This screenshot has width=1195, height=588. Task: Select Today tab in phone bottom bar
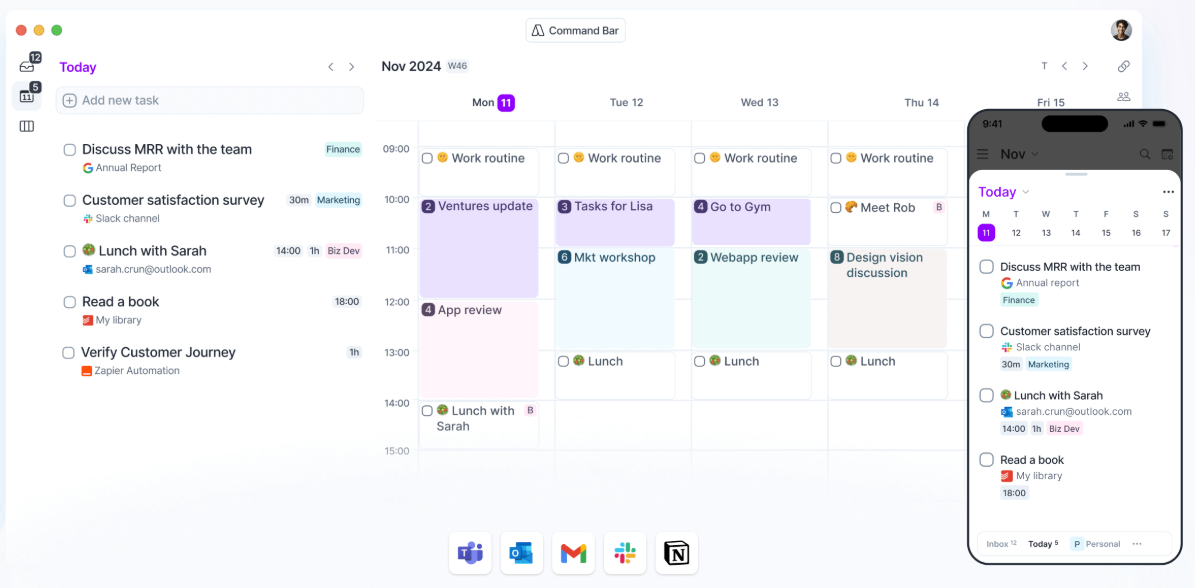[x=1043, y=544]
